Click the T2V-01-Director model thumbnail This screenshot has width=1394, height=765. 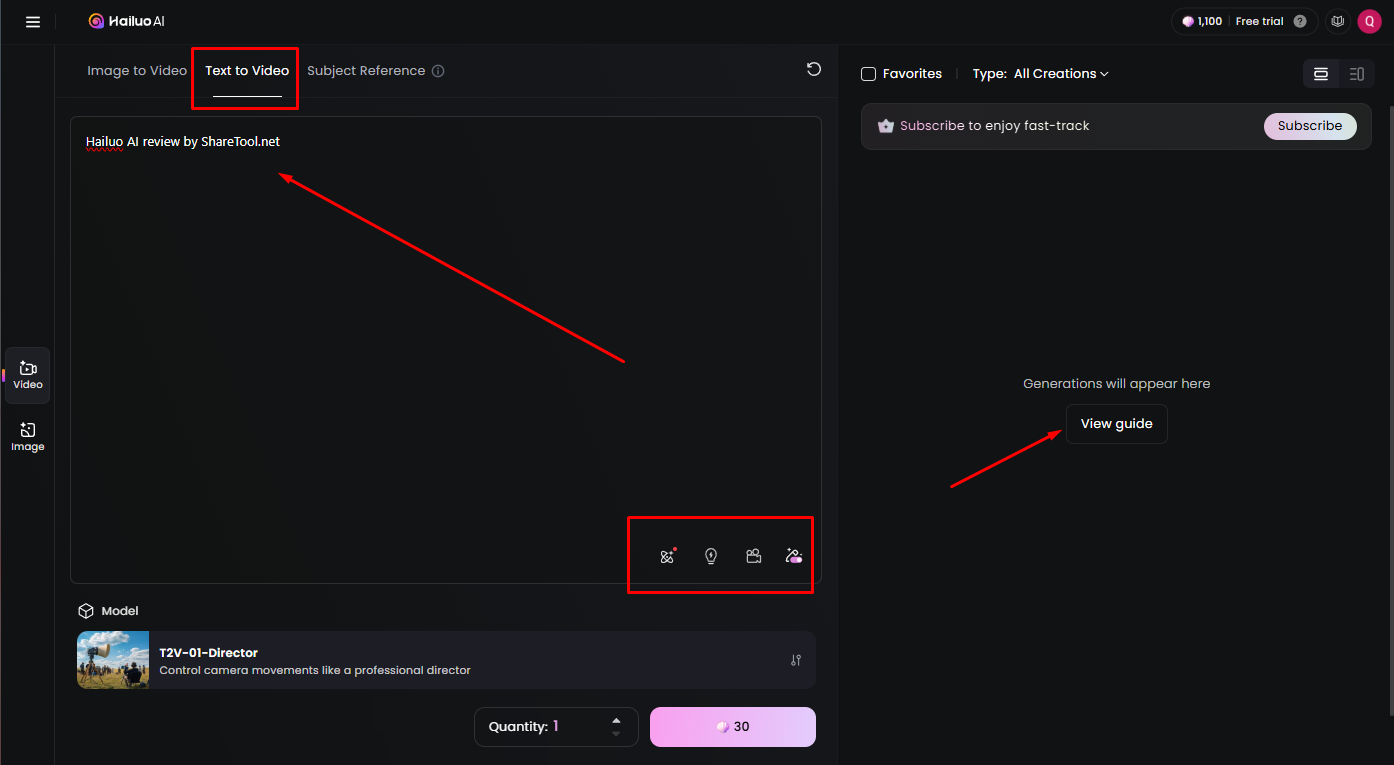[113, 660]
